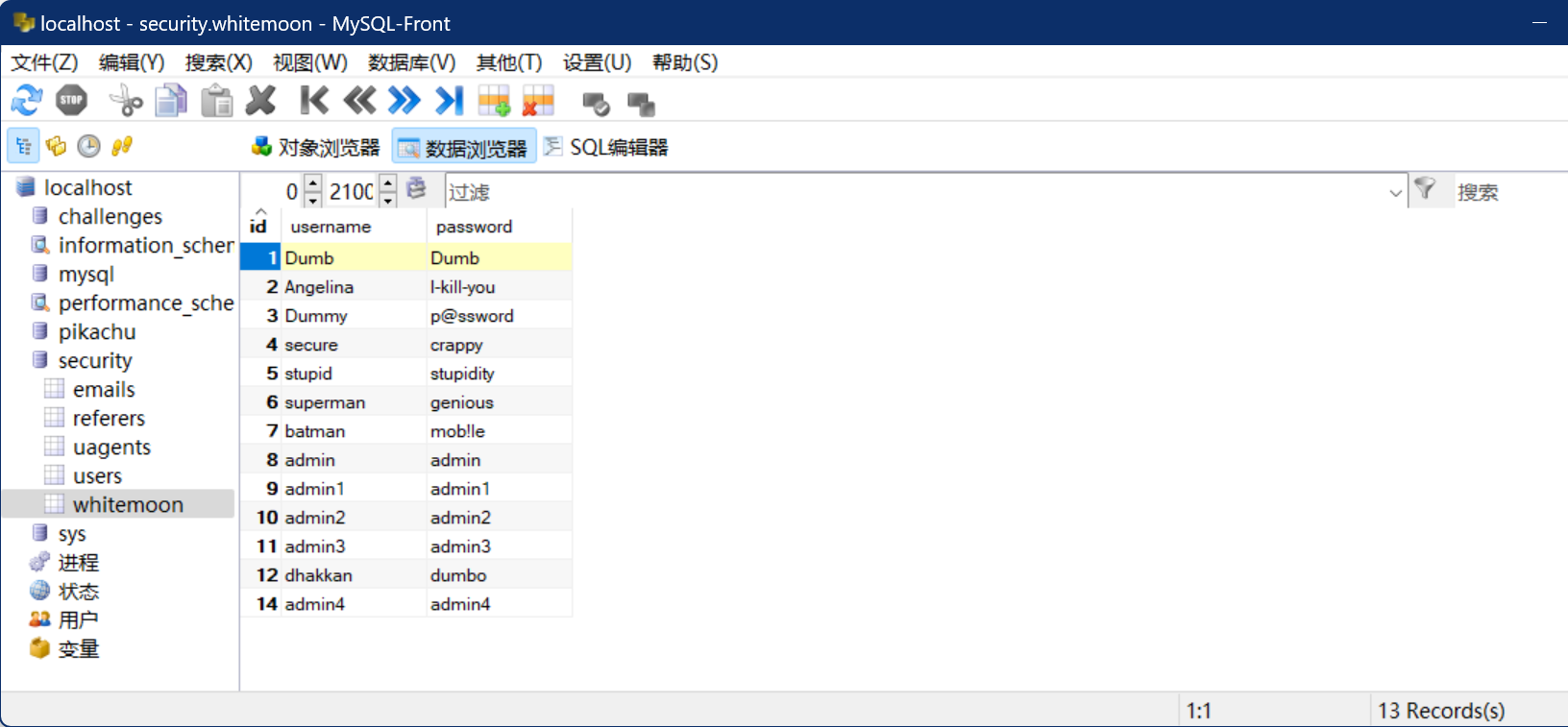Open the uagents table
Viewport: 1568px width, 727px height.
pos(98,447)
